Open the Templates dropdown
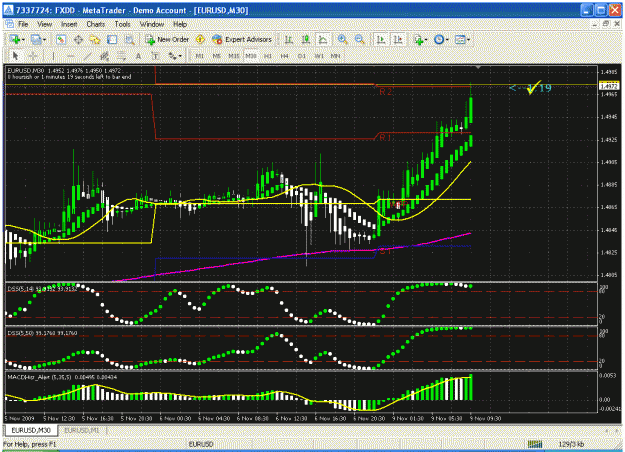The width and height of the screenshot is (625, 452). 462,39
